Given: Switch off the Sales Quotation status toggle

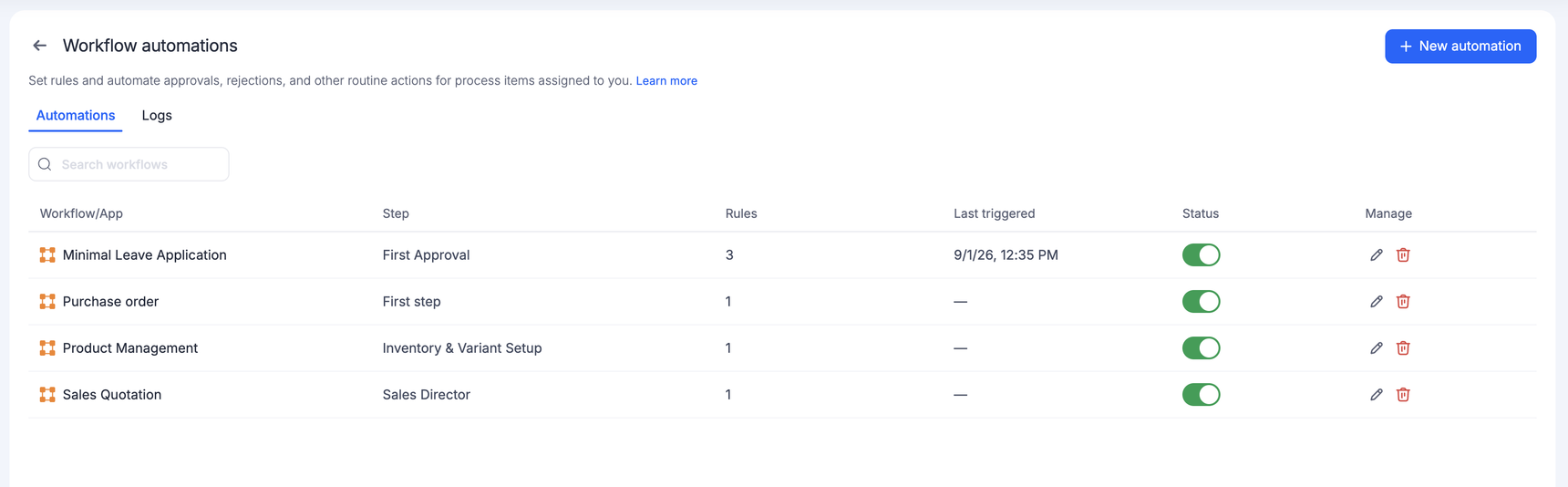Looking at the screenshot, I should tap(1201, 395).
